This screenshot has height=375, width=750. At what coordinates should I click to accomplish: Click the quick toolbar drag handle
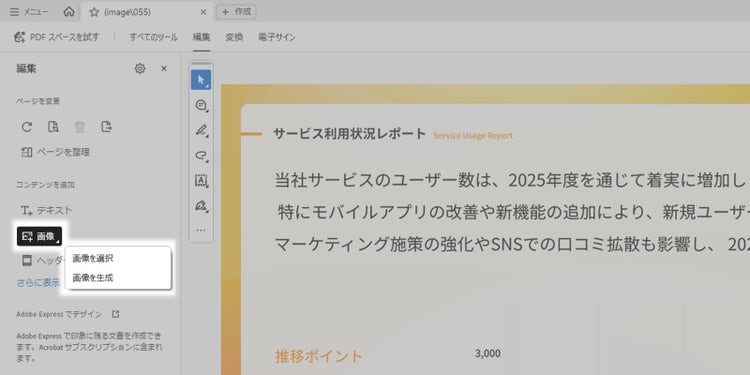pyautogui.click(x=201, y=64)
